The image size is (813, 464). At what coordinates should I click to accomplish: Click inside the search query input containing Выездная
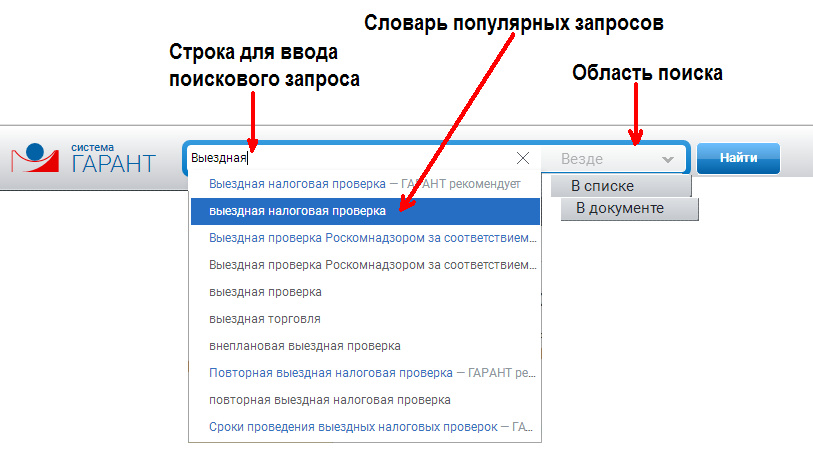pyautogui.click(x=350, y=158)
